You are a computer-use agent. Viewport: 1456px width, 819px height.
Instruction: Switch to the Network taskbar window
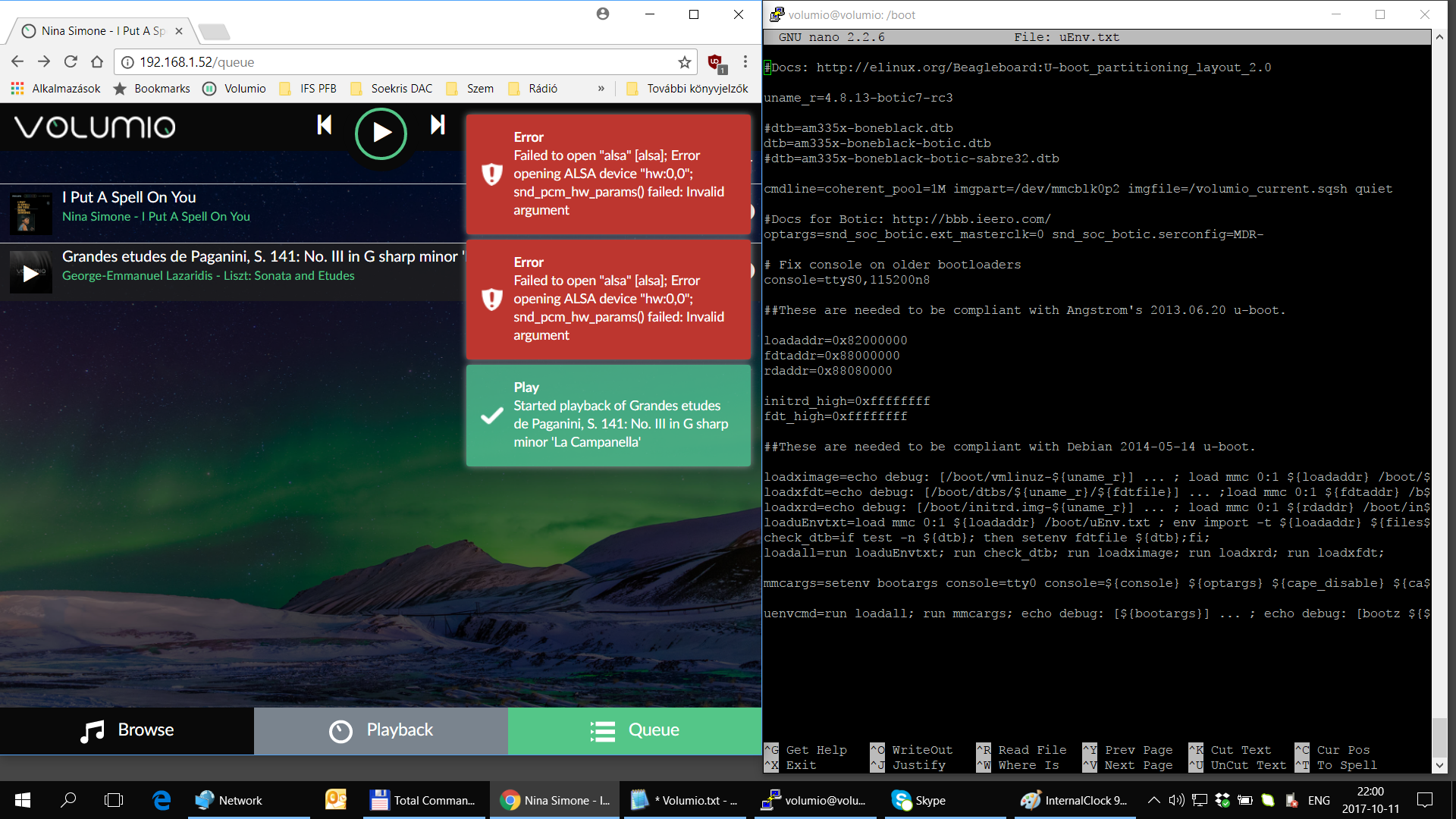pos(249,800)
